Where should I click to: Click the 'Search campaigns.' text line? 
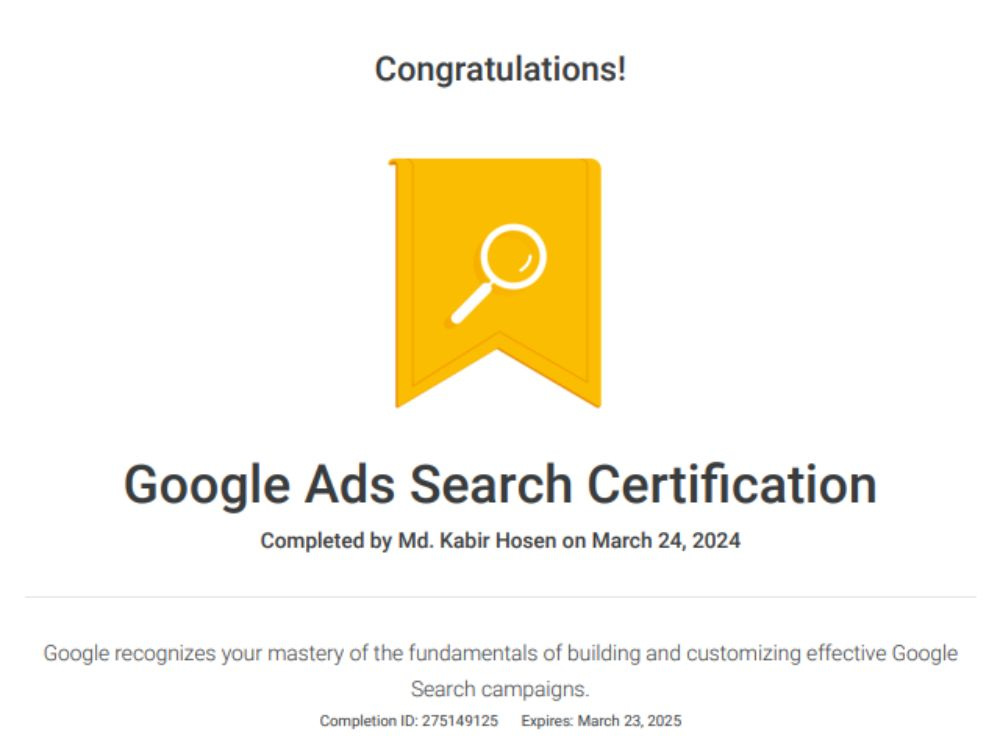click(501, 689)
